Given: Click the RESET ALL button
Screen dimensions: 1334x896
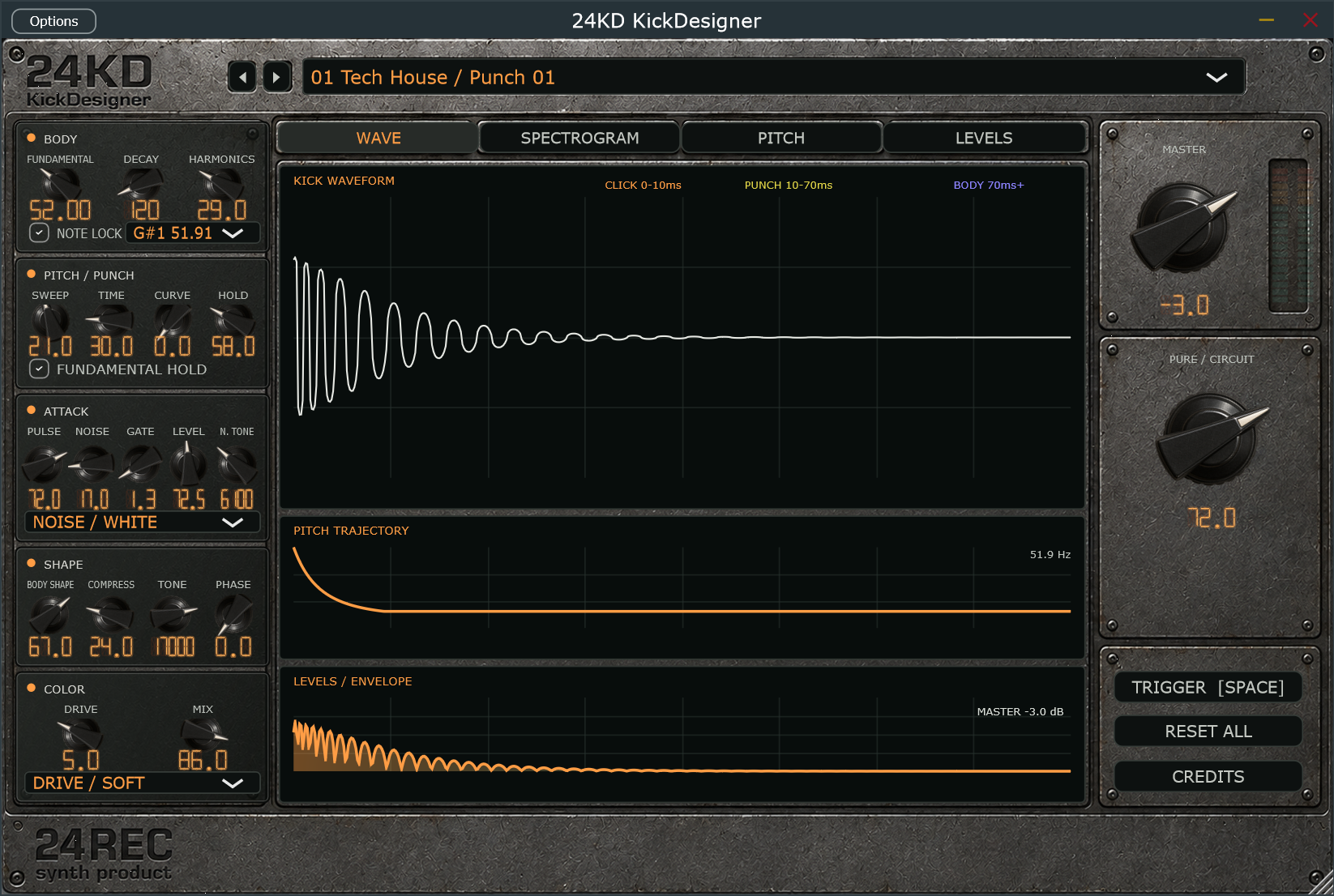Looking at the screenshot, I should (x=1208, y=732).
